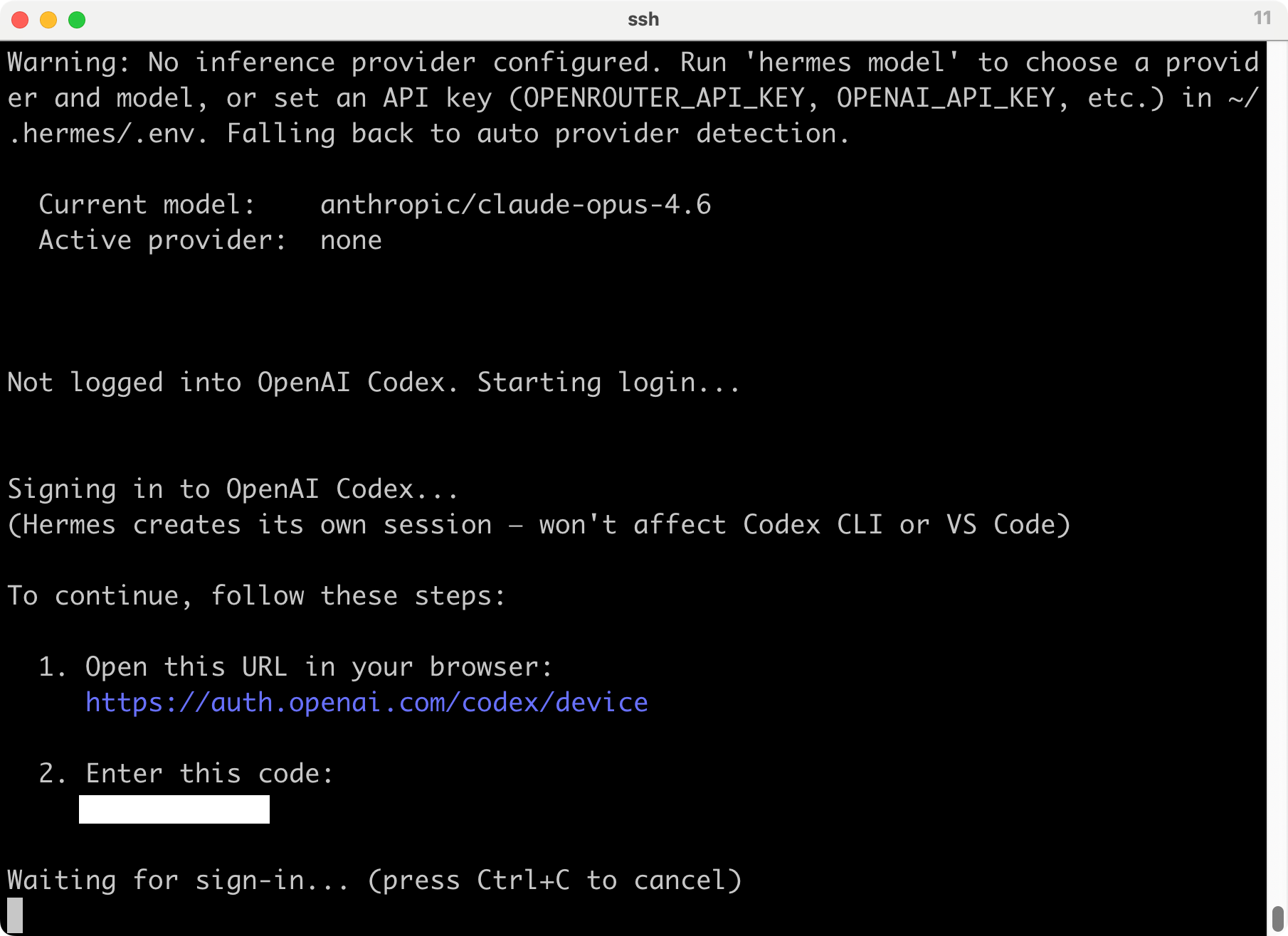Image resolution: width=1288 pixels, height=936 pixels.
Task: Click the redacted device code block
Action: point(174,809)
